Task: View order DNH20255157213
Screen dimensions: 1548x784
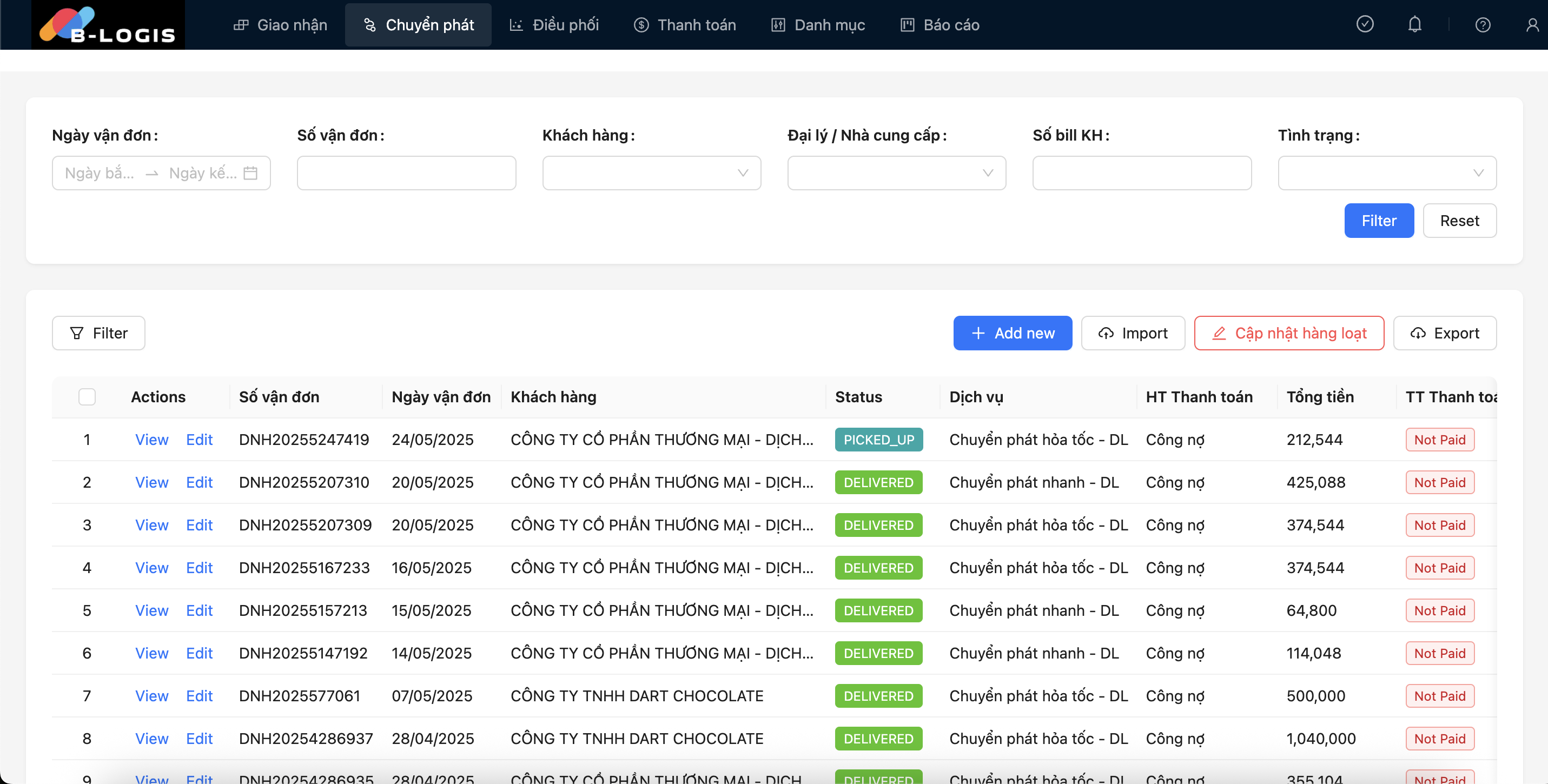Action: (151, 610)
